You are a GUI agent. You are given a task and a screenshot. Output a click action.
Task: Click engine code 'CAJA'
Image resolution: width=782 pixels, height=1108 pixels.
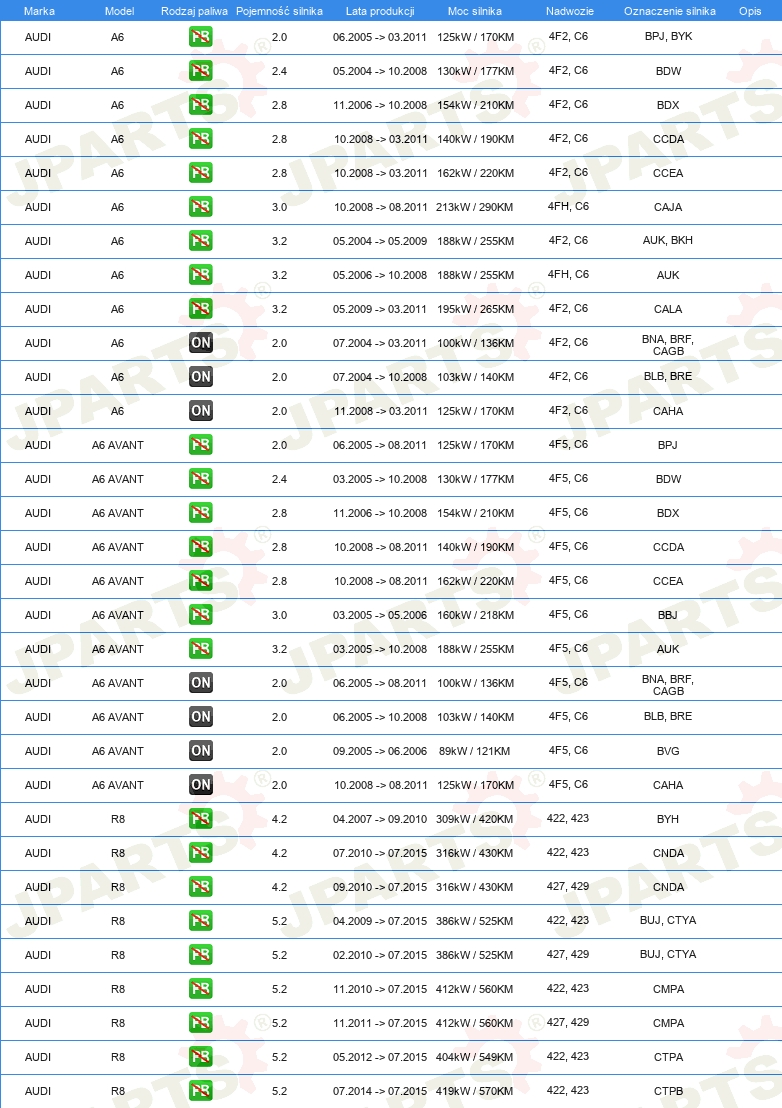[668, 207]
